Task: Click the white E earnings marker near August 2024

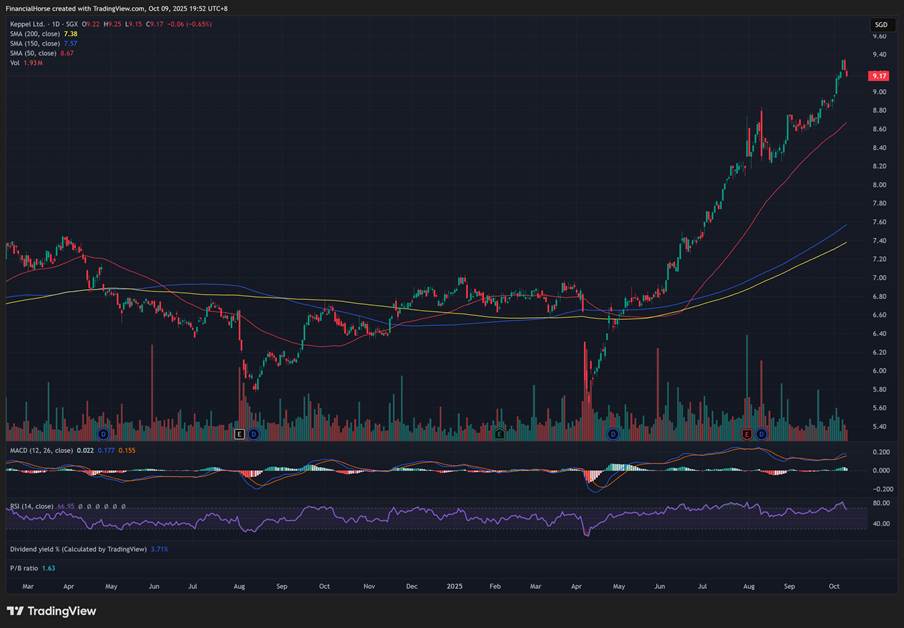Action: [239, 434]
